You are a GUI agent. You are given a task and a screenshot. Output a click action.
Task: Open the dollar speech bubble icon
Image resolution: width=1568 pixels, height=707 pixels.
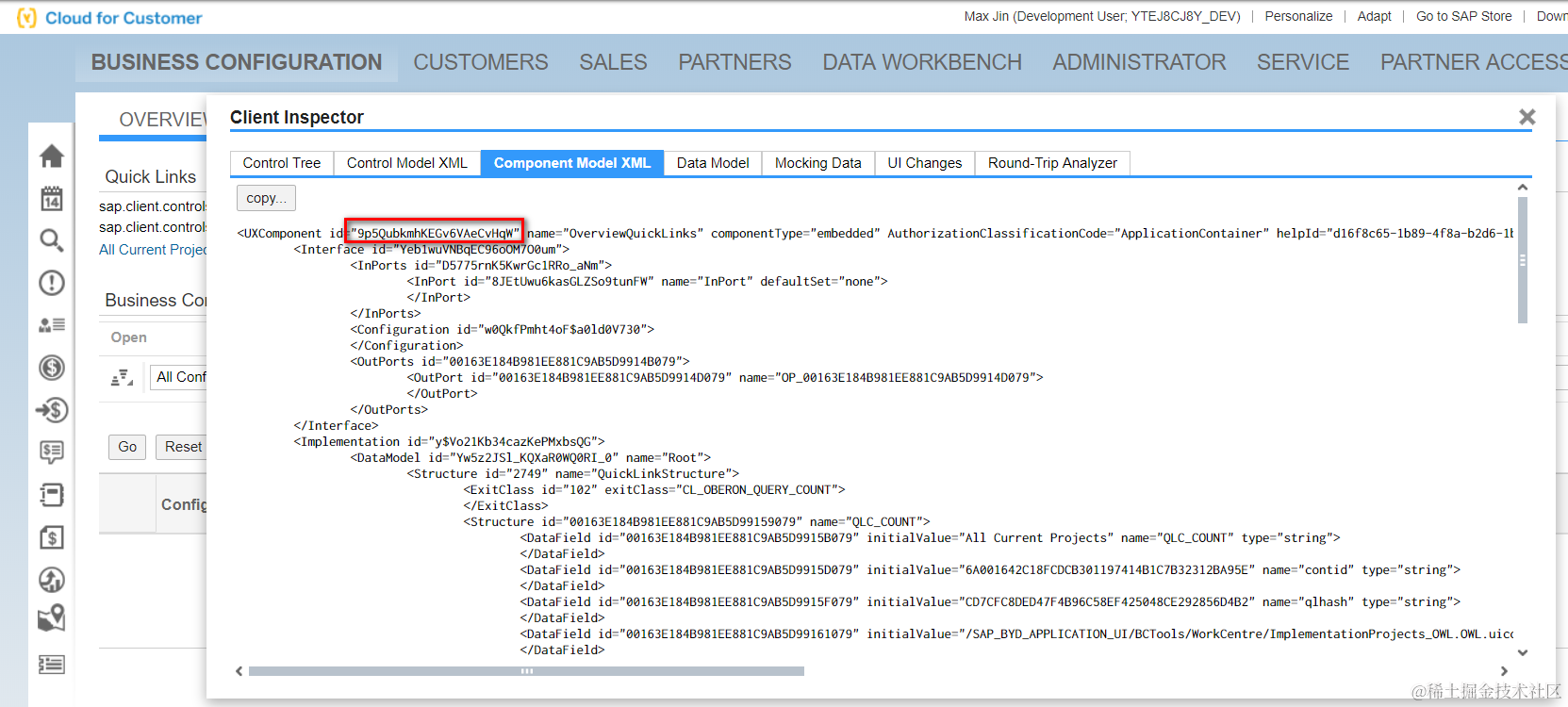(x=52, y=452)
